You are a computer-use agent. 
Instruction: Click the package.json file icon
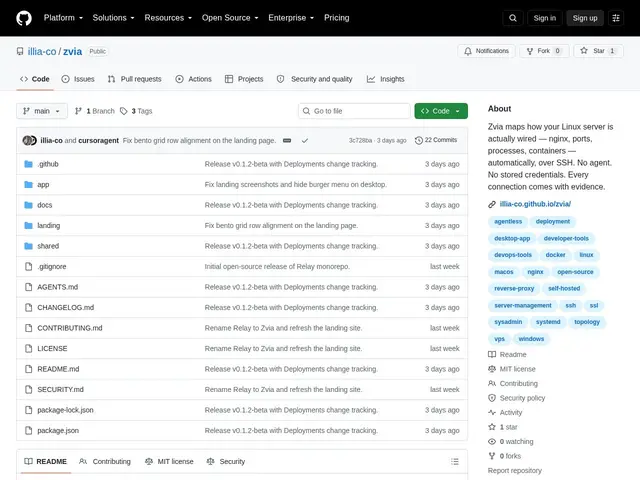(x=28, y=431)
